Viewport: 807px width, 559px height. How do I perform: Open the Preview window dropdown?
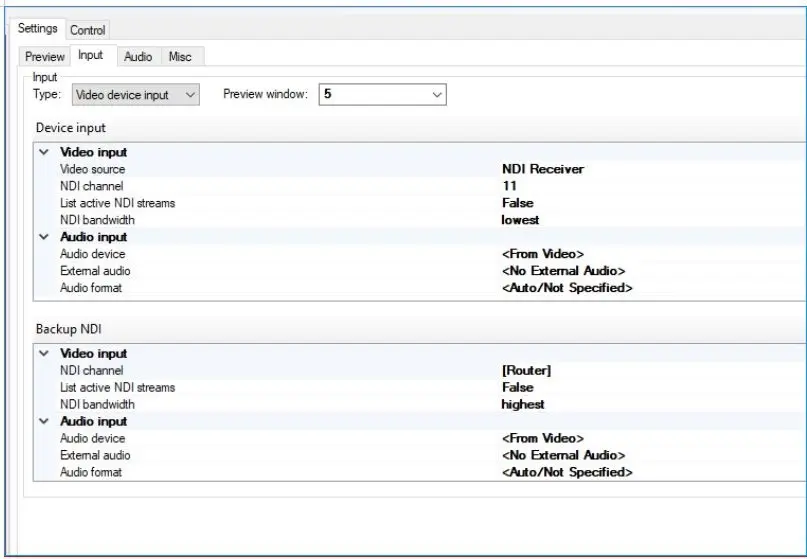click(382, 95)
